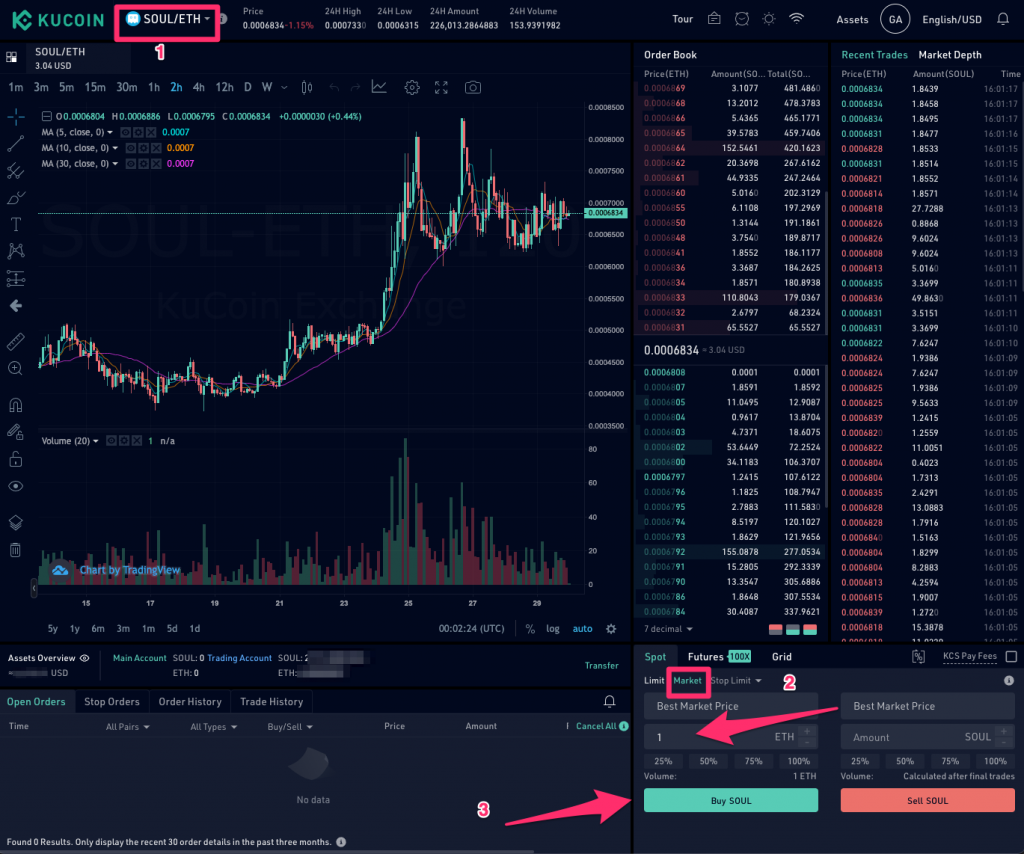The image size is (1024, 854).
Task: Toggle hide all drawings eye icon
Action: point(16,486)
